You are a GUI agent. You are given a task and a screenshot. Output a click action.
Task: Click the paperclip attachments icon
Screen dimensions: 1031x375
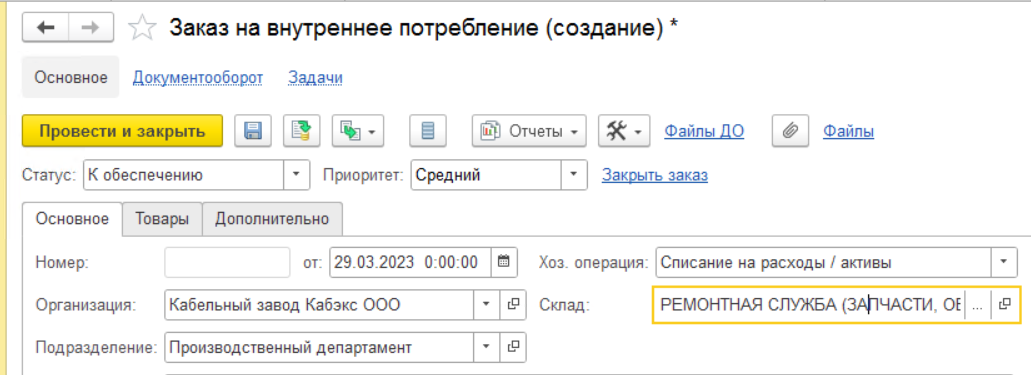point(790,131)
